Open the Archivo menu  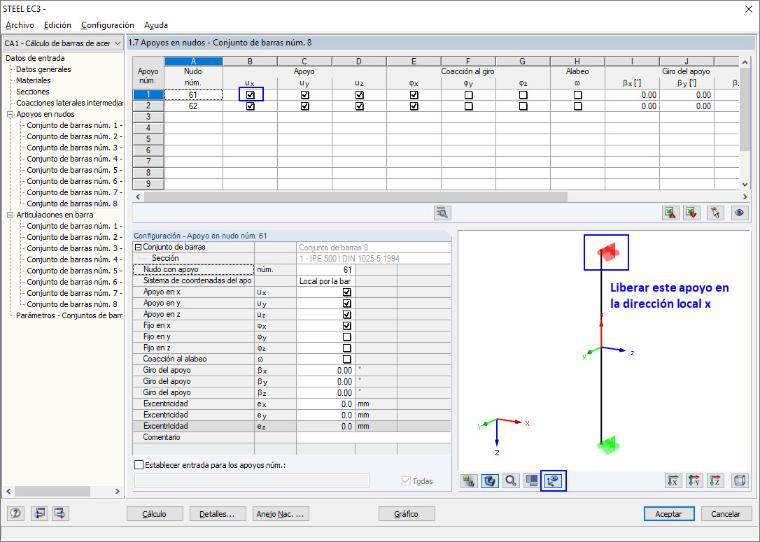(x=20, y=25)
